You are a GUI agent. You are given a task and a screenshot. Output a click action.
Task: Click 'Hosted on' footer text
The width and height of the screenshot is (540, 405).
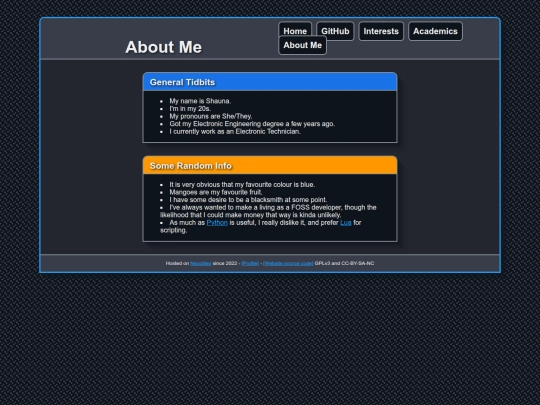[x=177, y=263]
